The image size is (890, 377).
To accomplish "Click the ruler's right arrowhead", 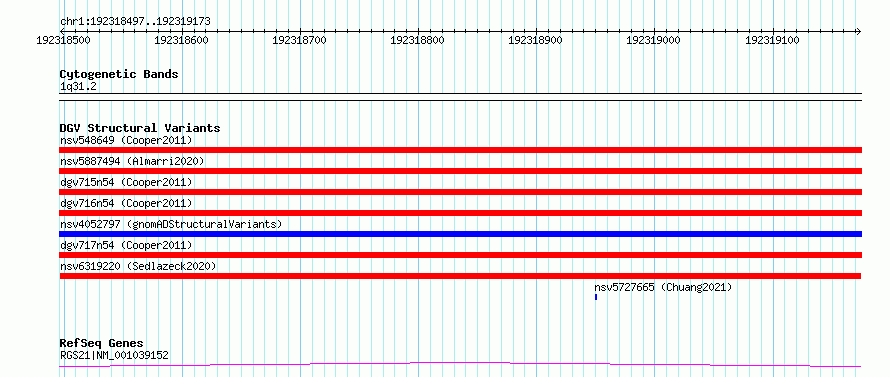I will [858, 31].
